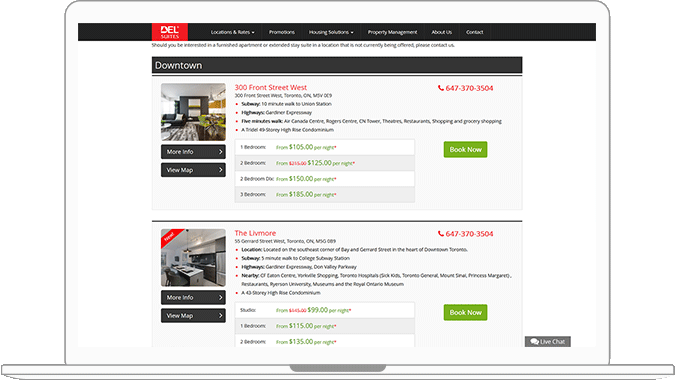The image size is (675, 380).
Task: Click phone icon beside 300 Front Street number
Action: click(x=441, y=88)
